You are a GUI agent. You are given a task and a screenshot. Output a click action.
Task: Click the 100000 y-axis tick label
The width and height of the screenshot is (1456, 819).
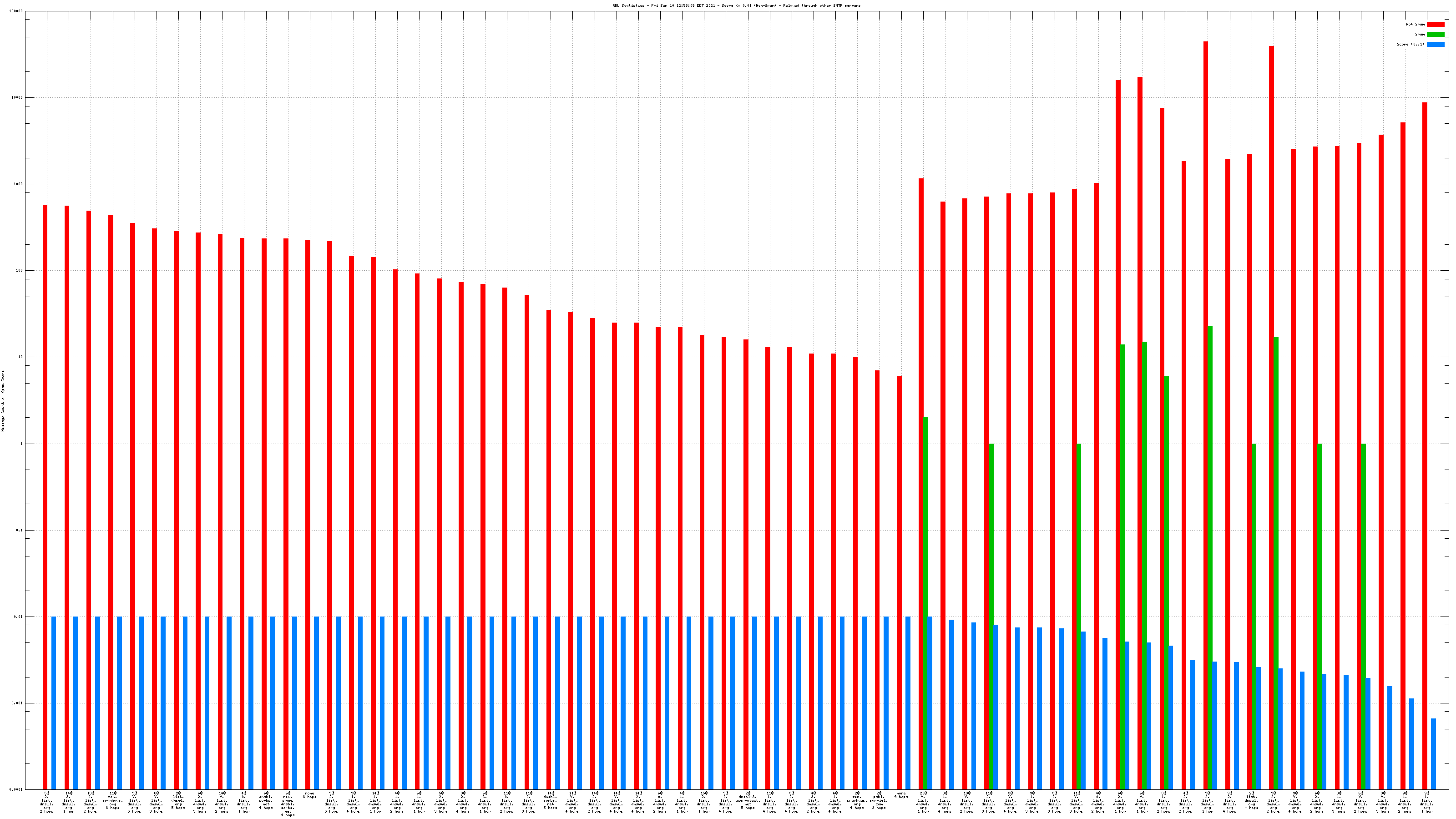point(16,11)
